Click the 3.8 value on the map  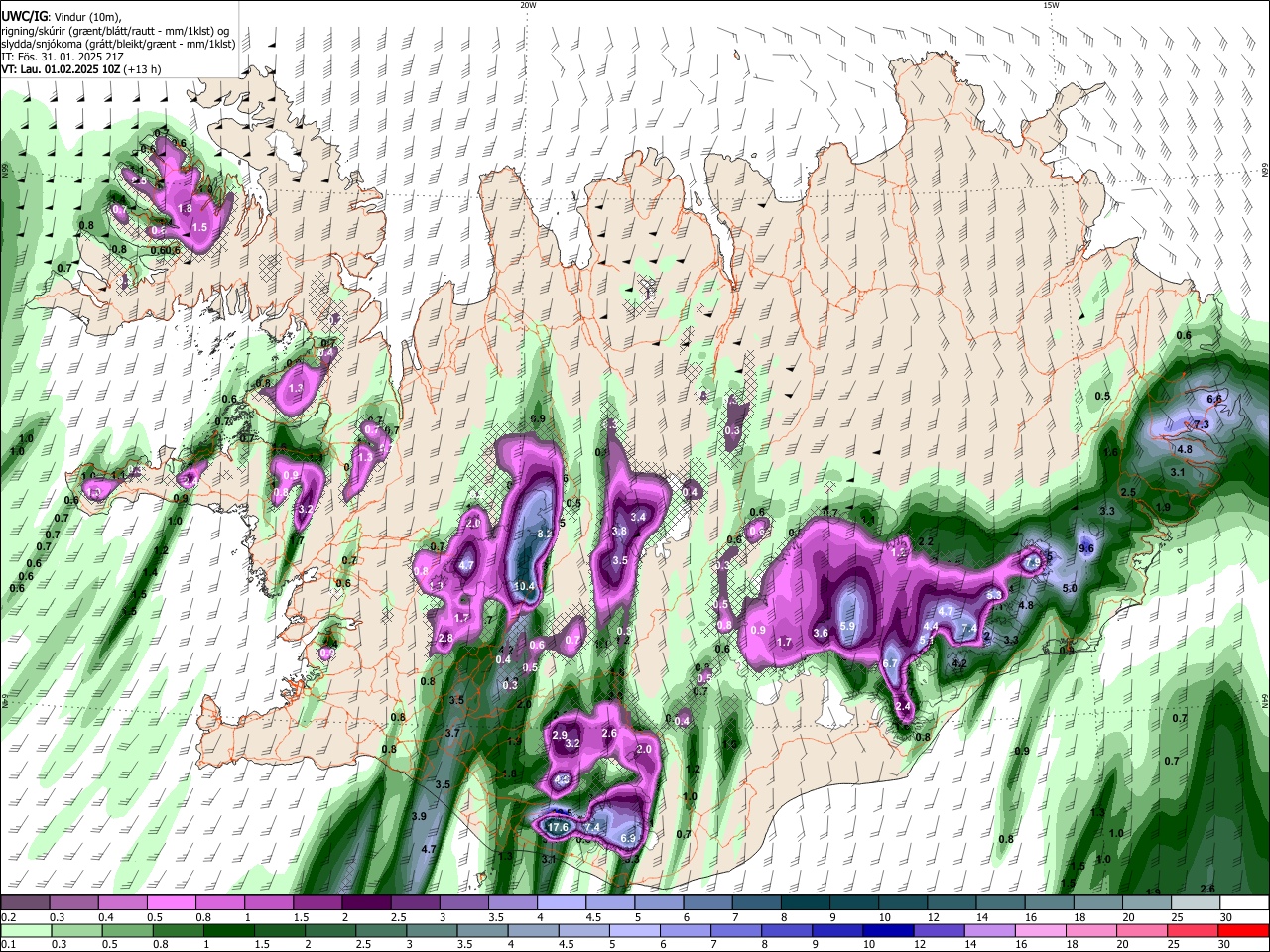[x=619, y=532]
